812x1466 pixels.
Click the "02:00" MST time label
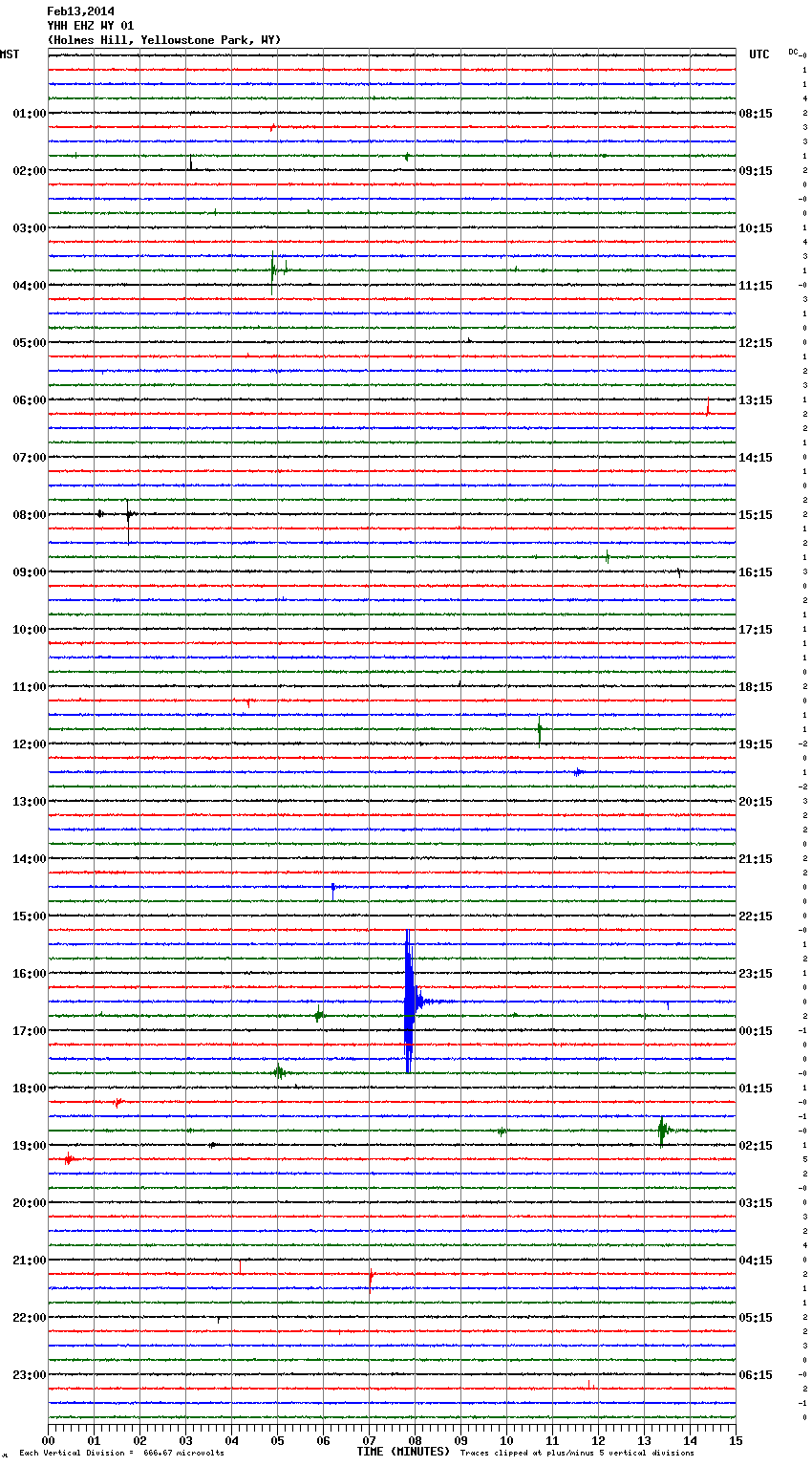29,171
